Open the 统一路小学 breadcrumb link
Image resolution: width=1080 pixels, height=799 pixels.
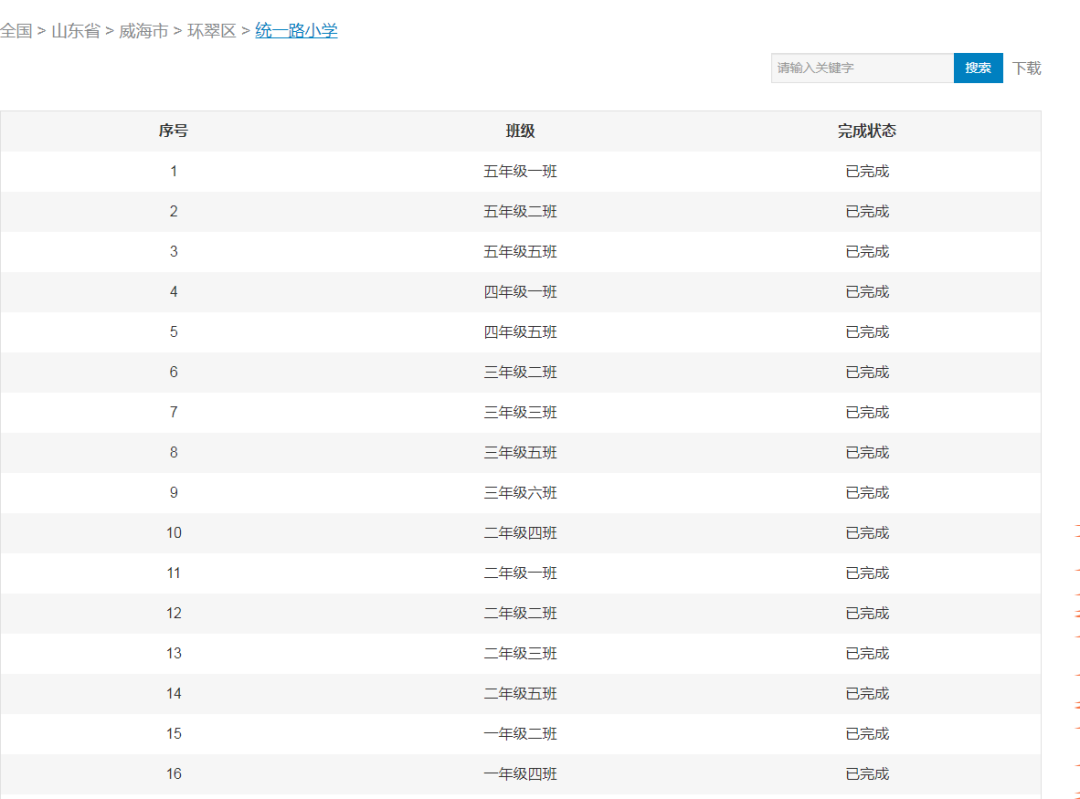pyautogui.click(x=296, y=31)
